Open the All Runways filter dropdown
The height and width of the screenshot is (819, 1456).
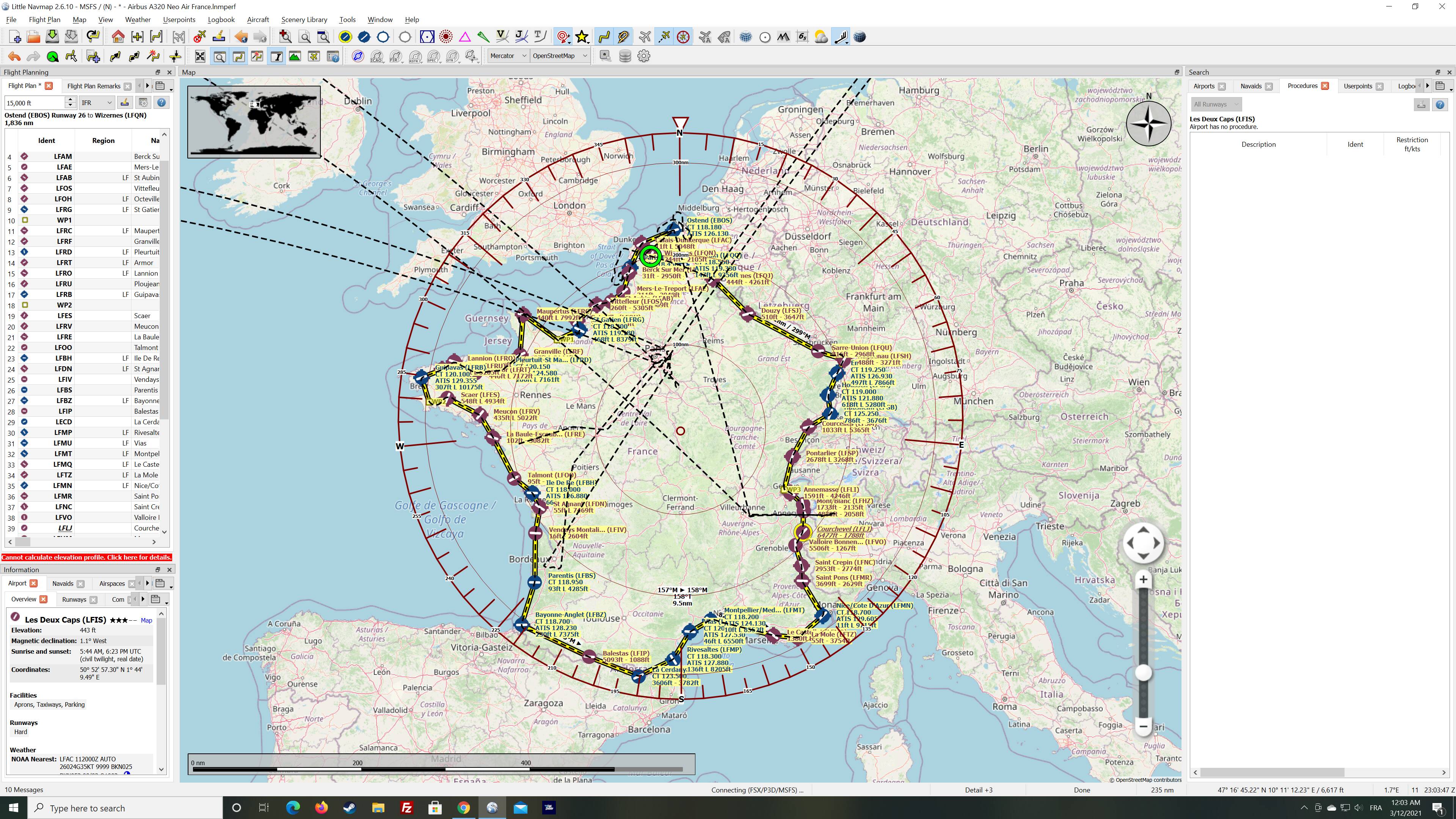(x=1216, y=105)
